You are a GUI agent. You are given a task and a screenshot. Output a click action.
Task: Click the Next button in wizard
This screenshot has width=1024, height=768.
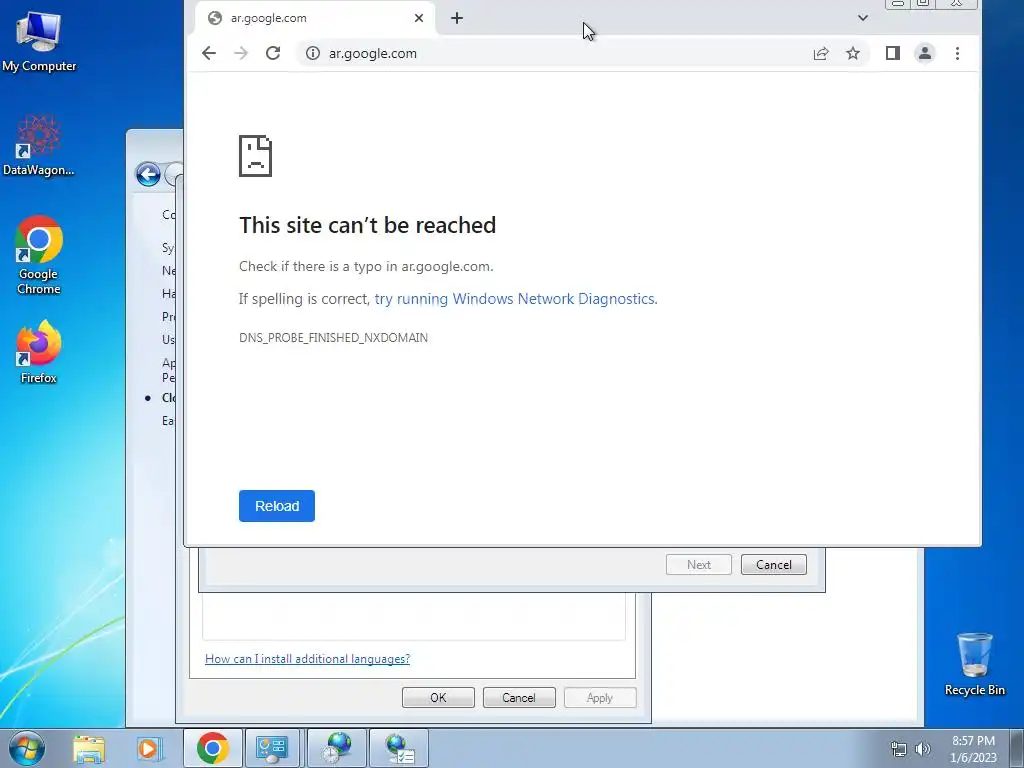(699, 565)
